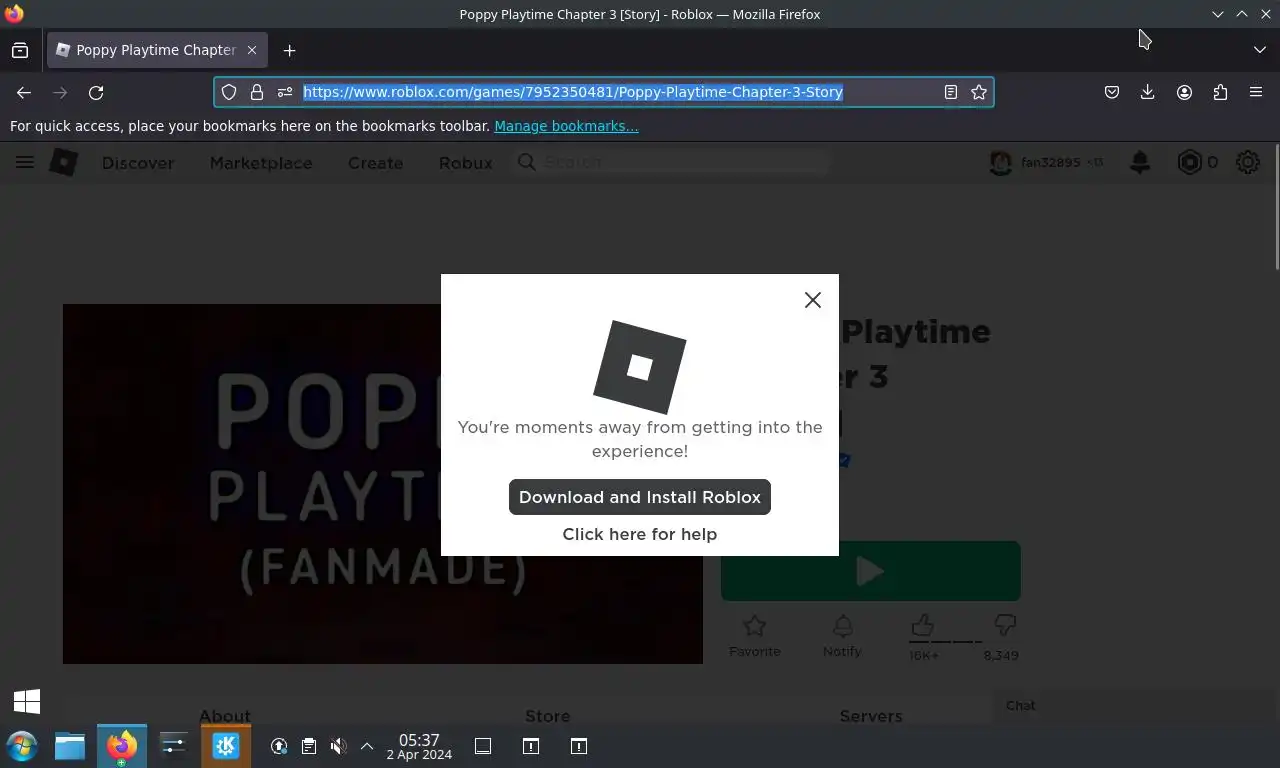Open the Discover menu item
The width and height of the screenshot is (1280, 768).
[x=138, y=163]
